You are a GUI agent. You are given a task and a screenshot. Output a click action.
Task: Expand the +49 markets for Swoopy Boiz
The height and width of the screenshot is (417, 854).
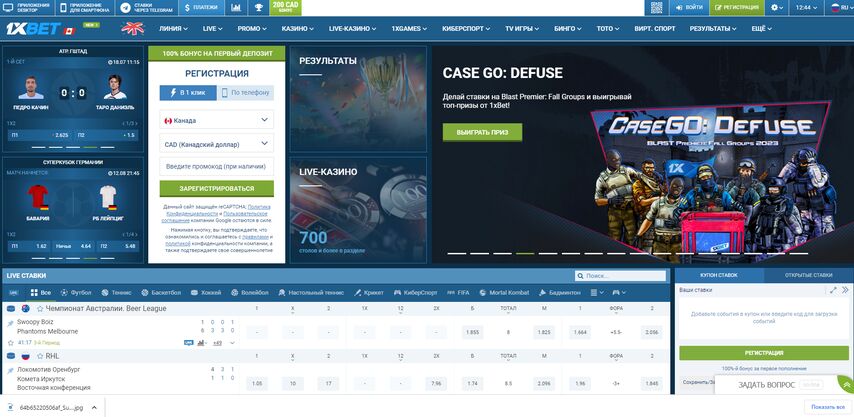click(x=218, y=343)
